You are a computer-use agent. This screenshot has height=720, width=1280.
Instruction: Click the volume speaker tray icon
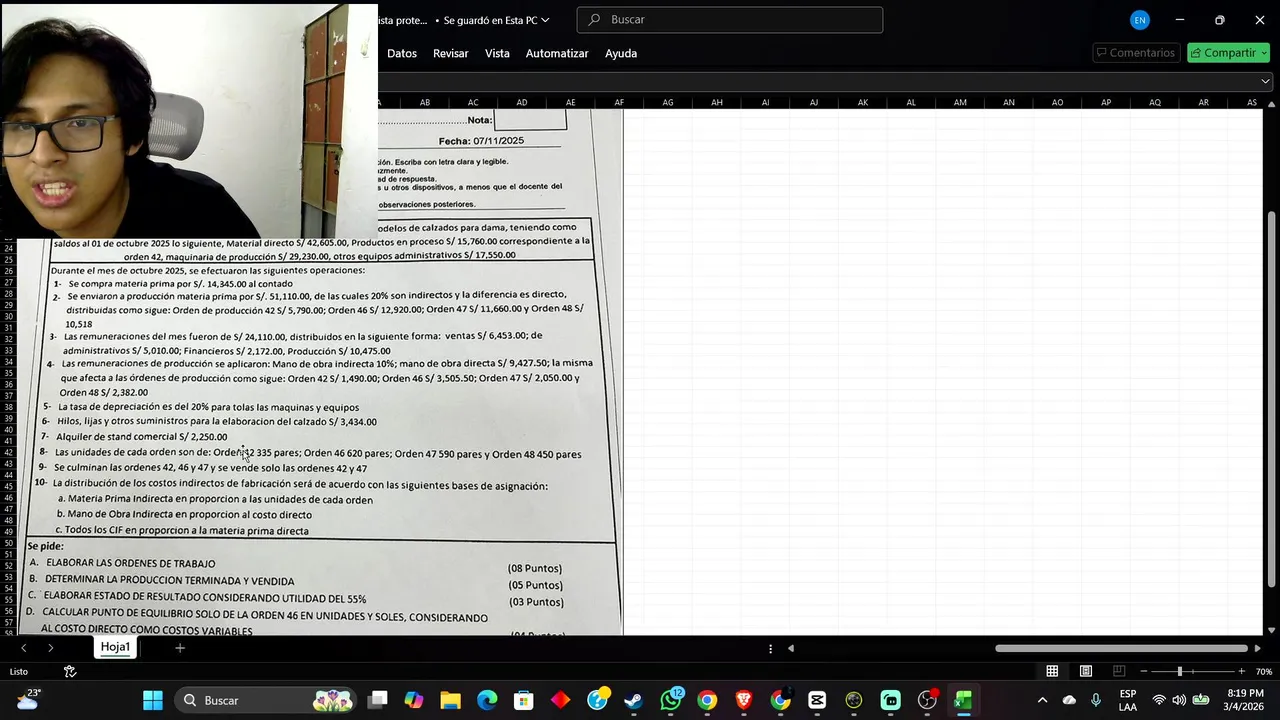point(1179,700)
